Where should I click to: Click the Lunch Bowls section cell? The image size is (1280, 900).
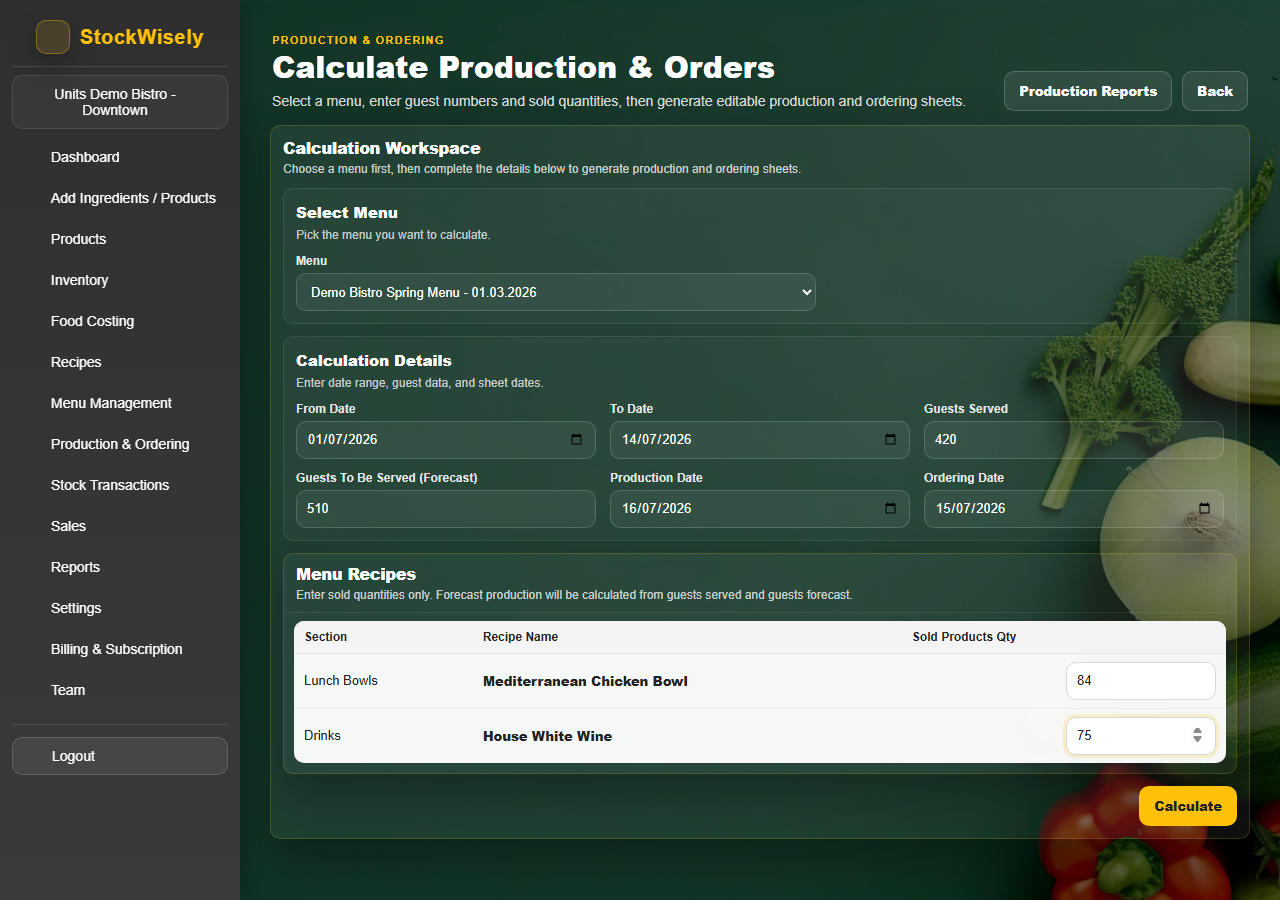click(x=341, y=681)
